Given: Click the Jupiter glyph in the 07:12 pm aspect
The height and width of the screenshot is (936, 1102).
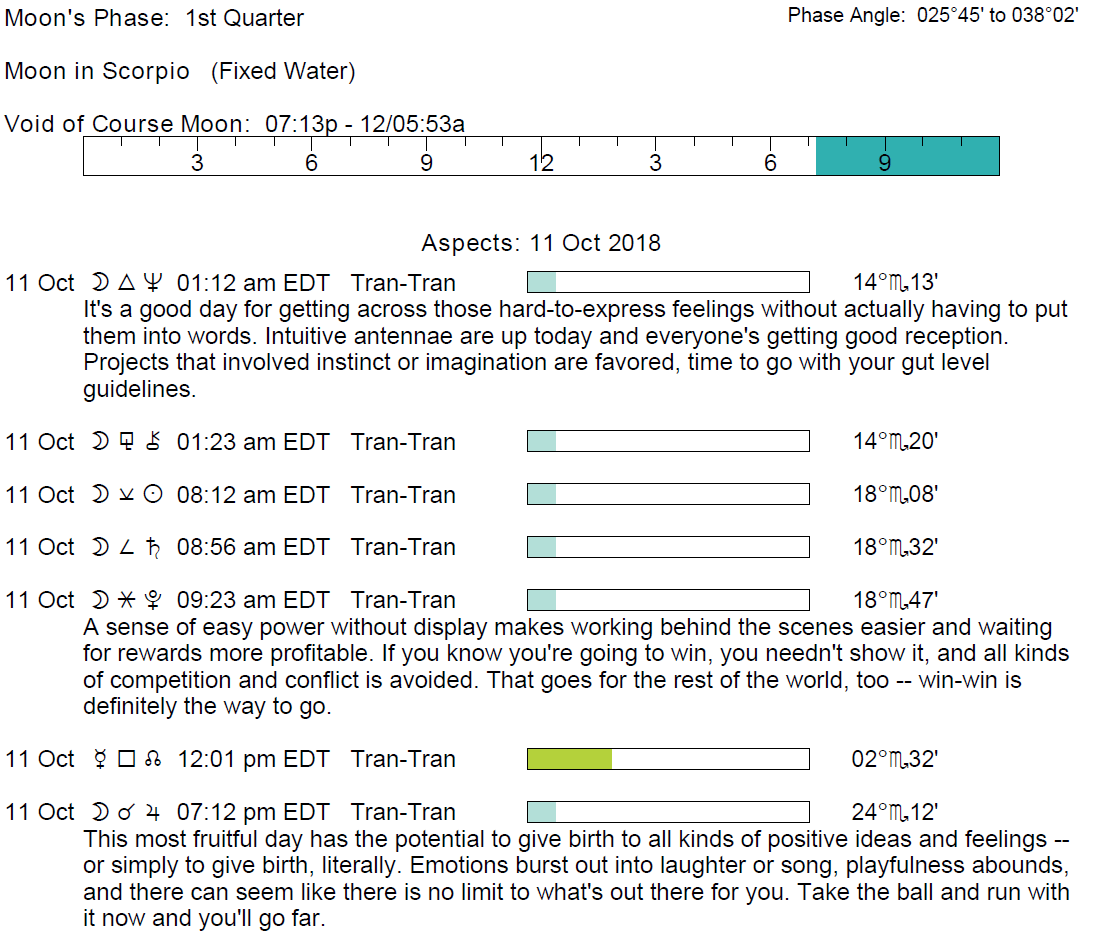Looking at the screenshot, I should [x=152, y=812].
